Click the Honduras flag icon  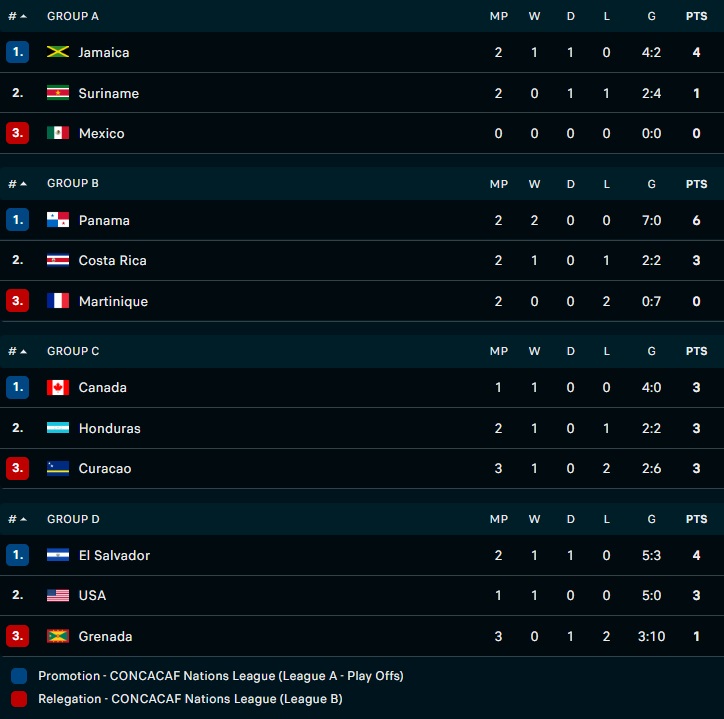tap(58, 428)
